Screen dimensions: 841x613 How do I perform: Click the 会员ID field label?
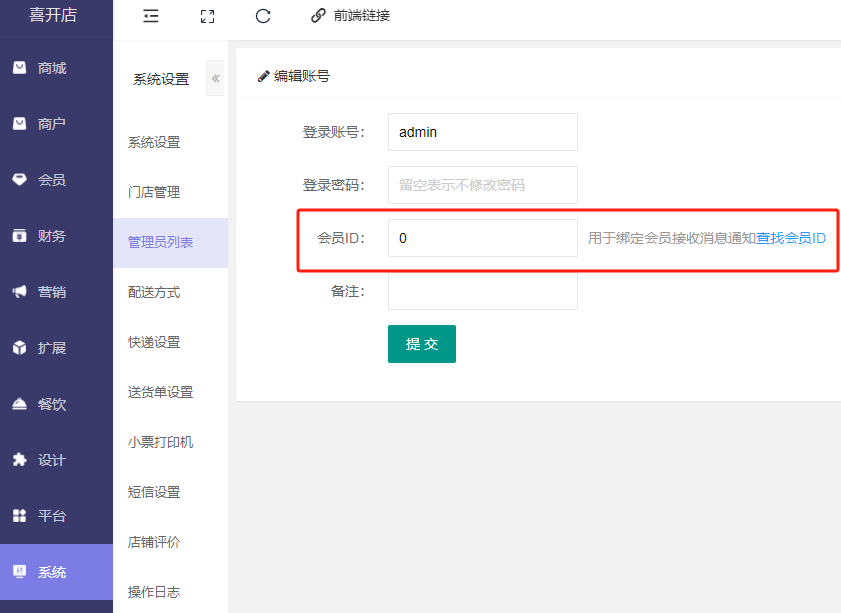pyautogui.click(x=341, y=238)
